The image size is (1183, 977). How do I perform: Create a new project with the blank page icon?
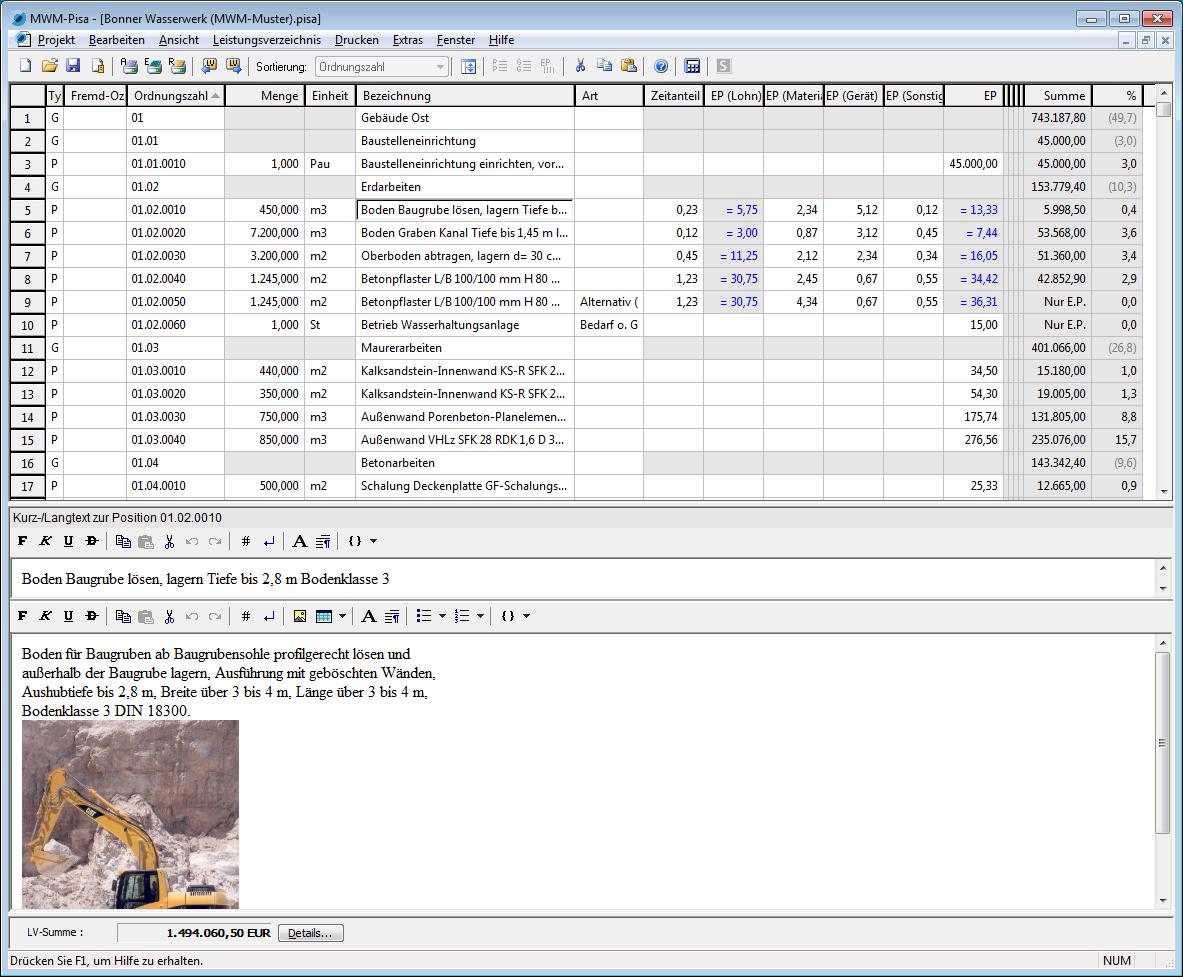point(26,66)
